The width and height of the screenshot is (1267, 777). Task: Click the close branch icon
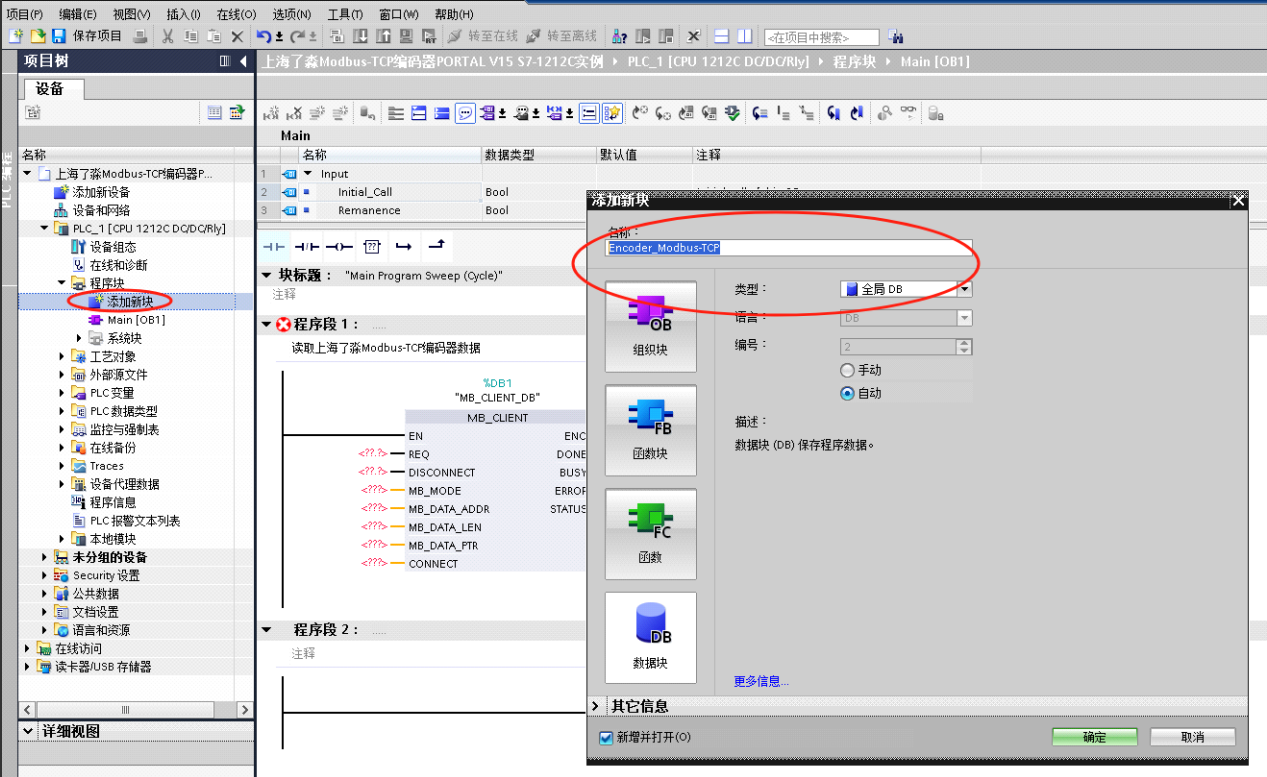(436, 245)
